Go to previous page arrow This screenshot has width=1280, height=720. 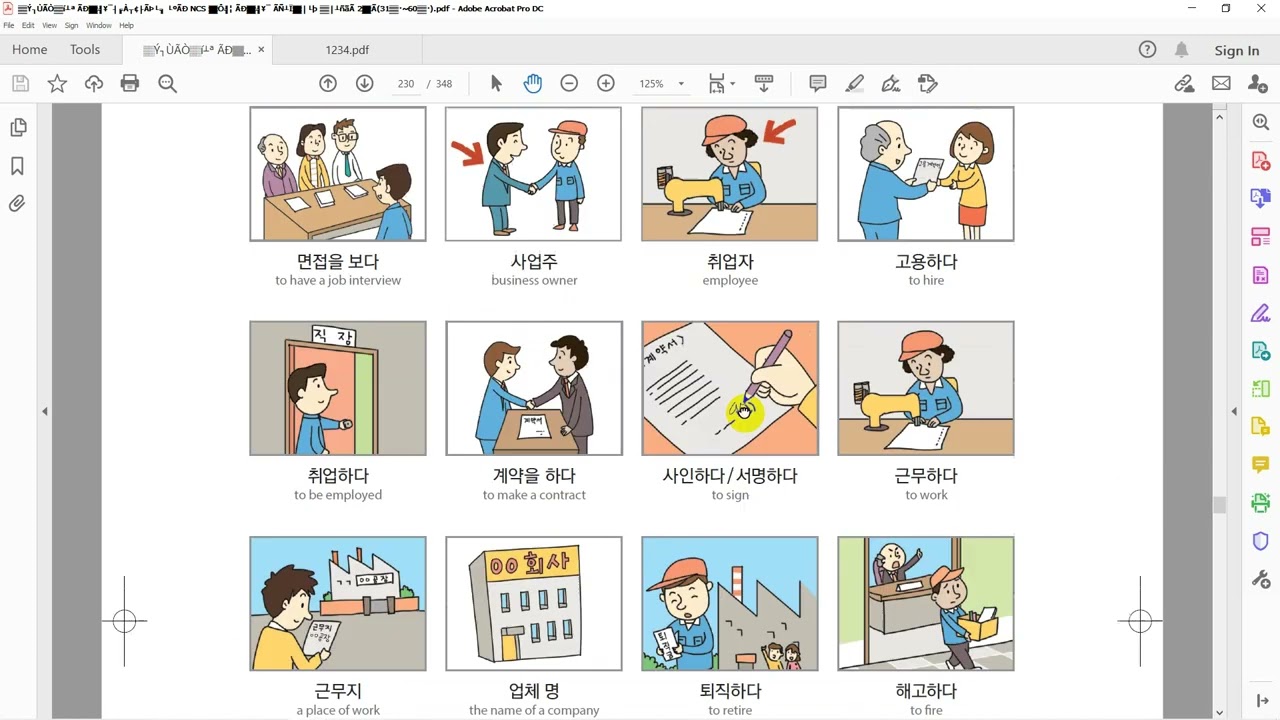coord(328,84)
